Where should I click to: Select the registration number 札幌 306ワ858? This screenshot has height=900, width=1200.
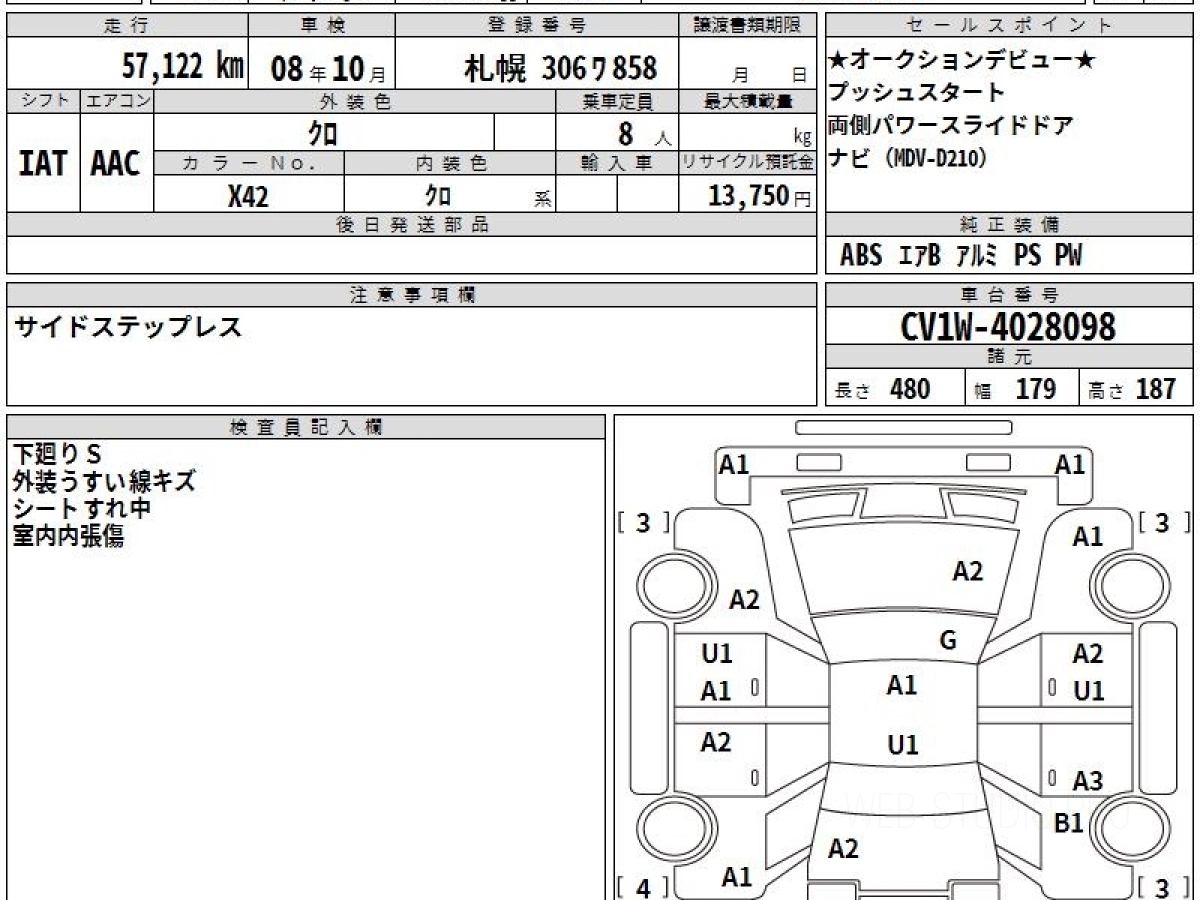(560, 68)
